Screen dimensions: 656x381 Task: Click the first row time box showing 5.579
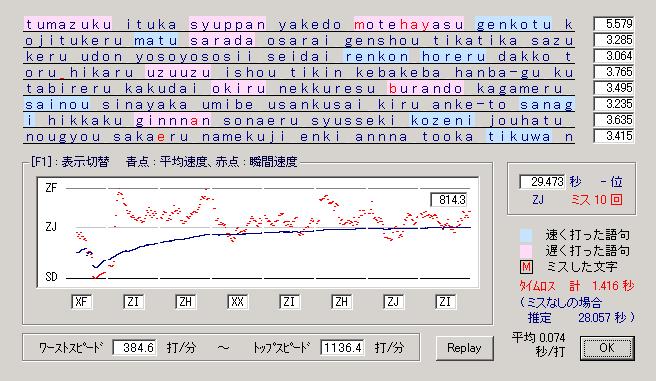point(613,24)
